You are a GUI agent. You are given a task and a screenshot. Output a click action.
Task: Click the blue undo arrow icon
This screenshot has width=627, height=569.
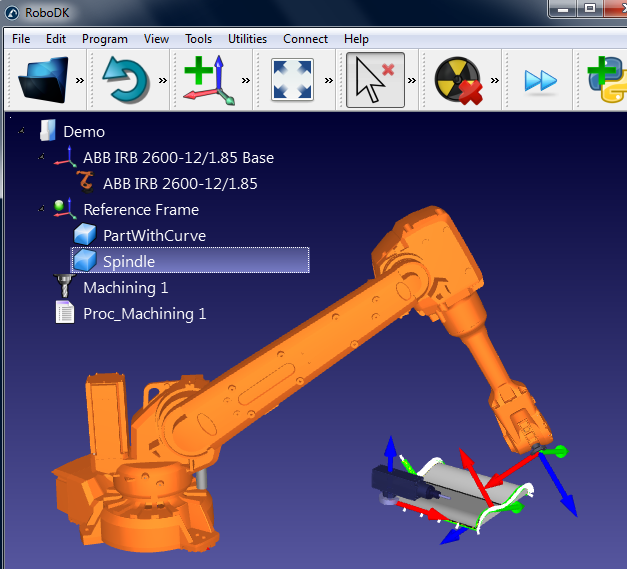point(126,80)
